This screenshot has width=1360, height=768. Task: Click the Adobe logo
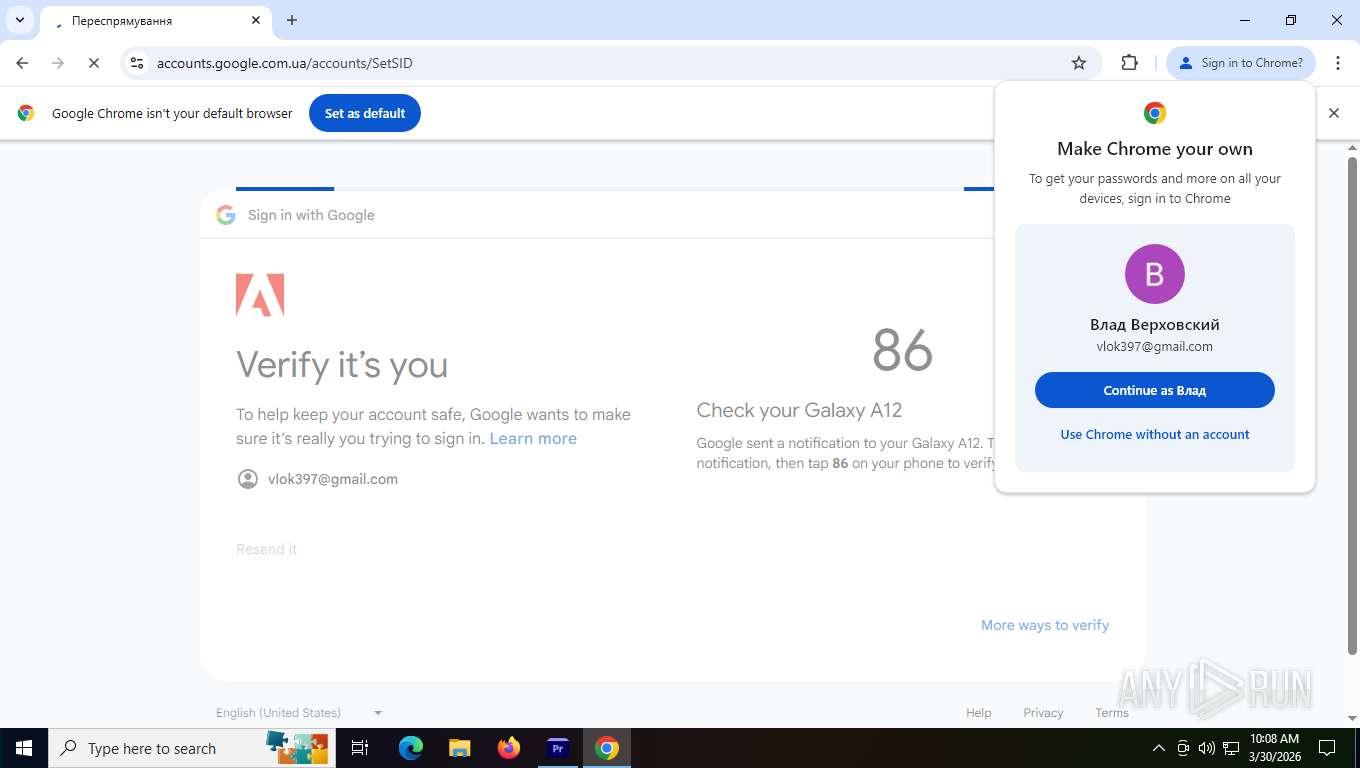coord(260,295)
